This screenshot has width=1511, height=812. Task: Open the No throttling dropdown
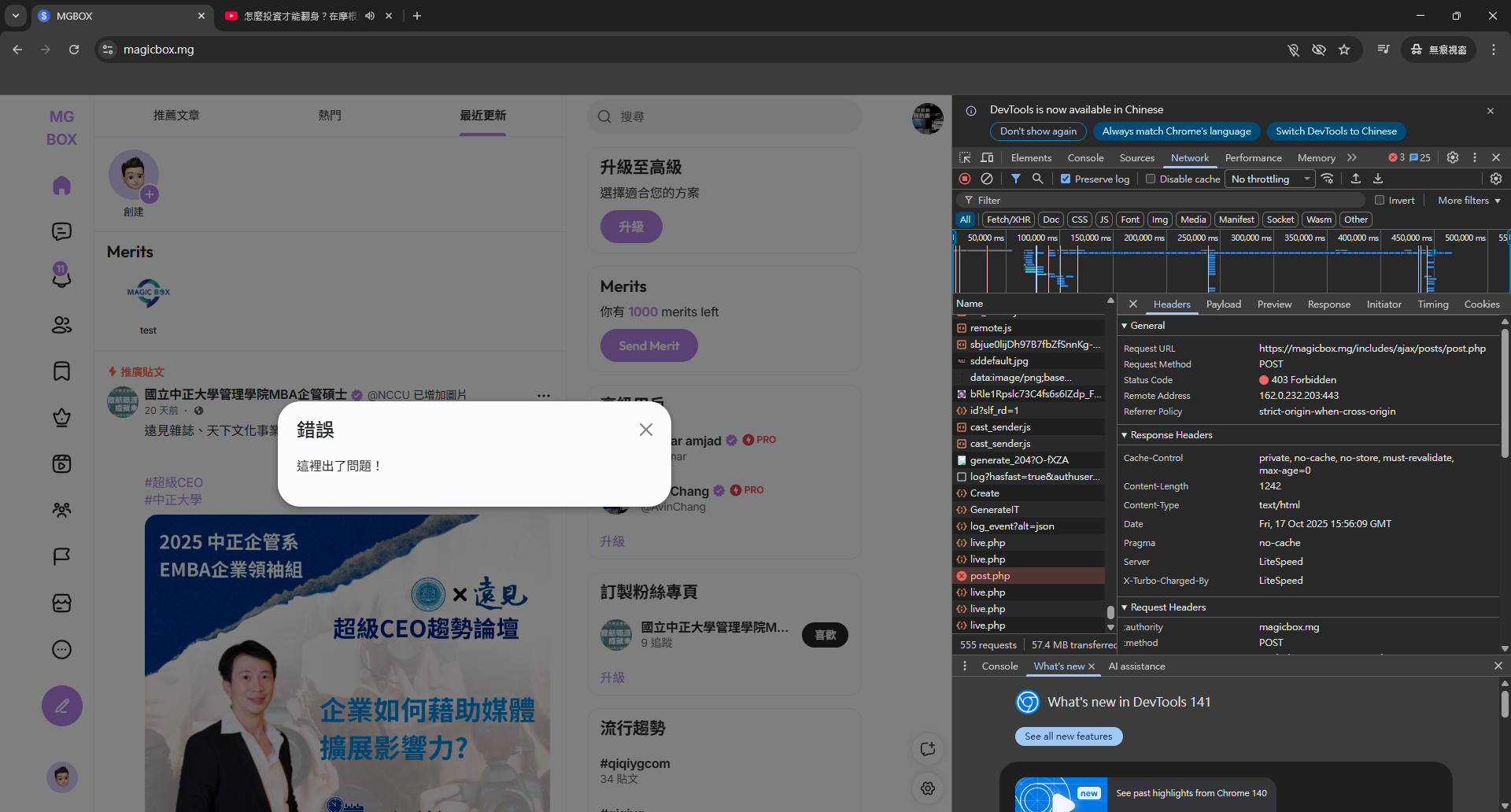coord(1269,179)
